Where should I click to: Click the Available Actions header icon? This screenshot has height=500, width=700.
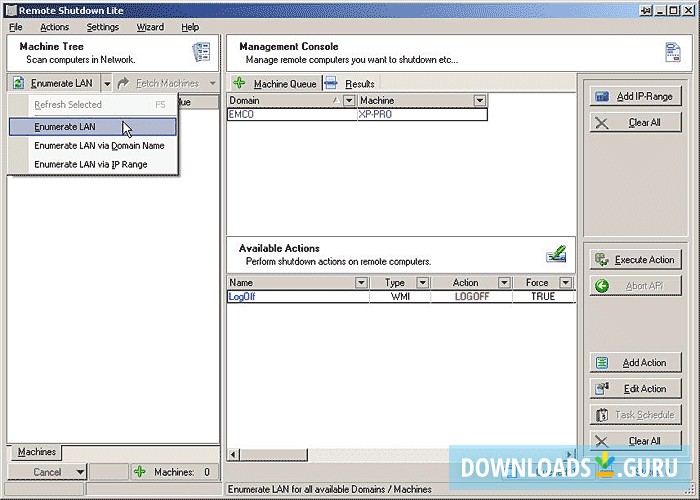(556, 254)
